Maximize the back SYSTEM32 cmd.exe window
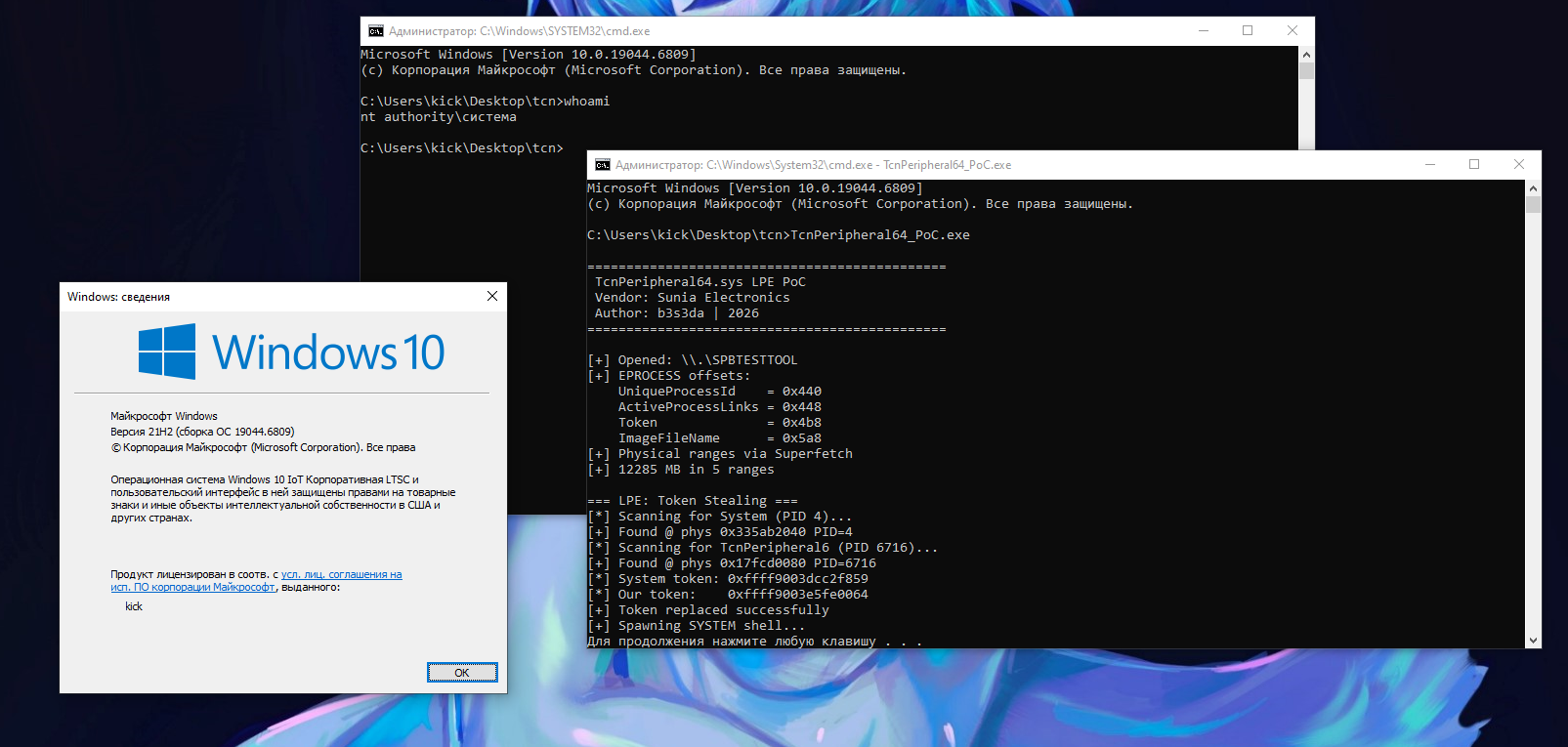The image size is (1568, 747). (1248, 31)
